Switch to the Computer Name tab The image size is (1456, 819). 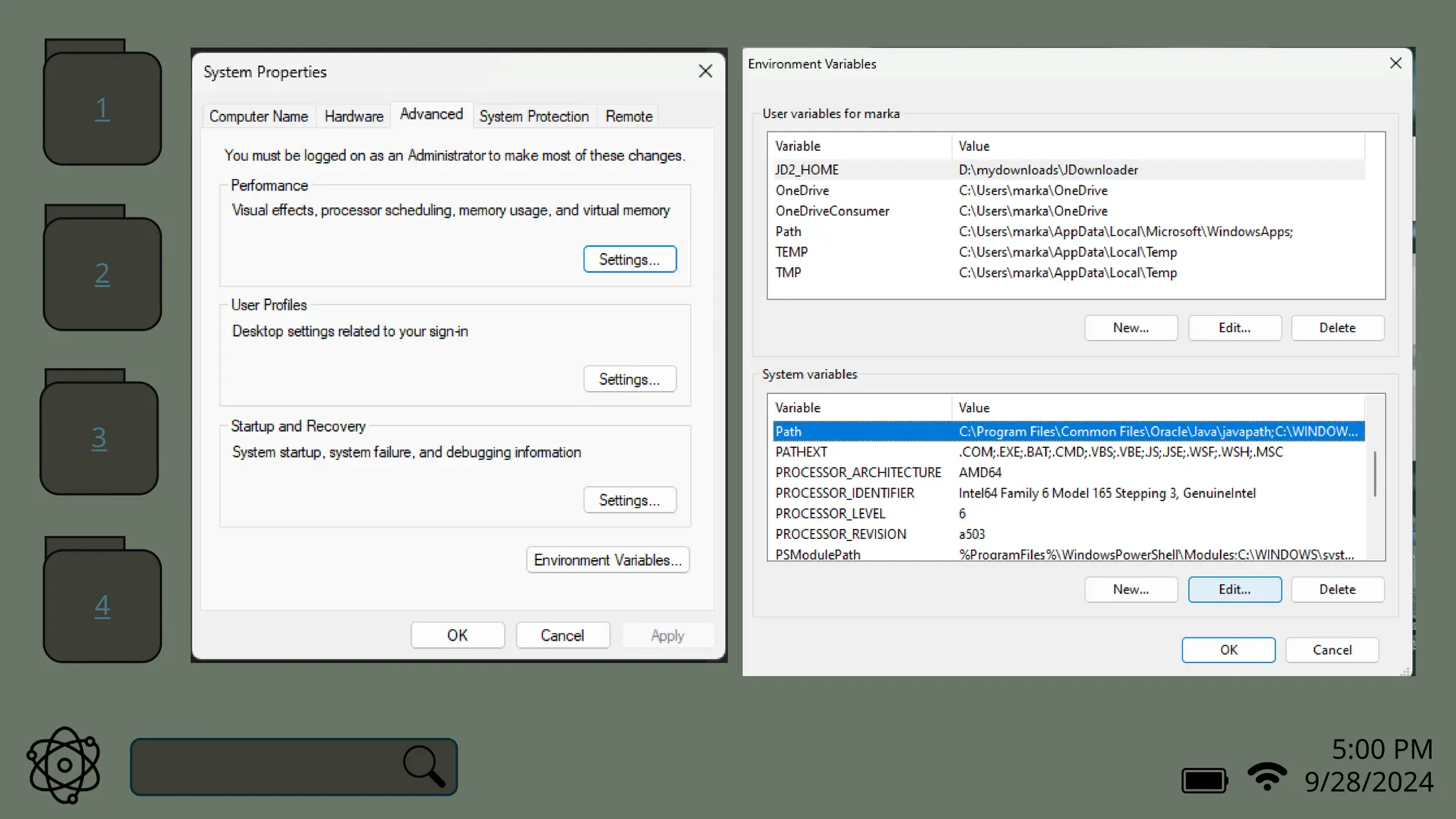point(258,116)
